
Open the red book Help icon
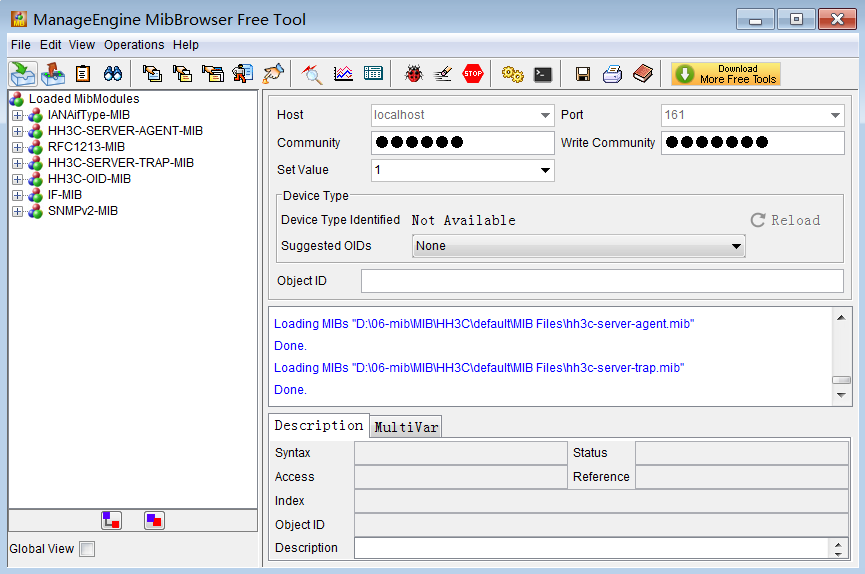[x=643, y=73]
